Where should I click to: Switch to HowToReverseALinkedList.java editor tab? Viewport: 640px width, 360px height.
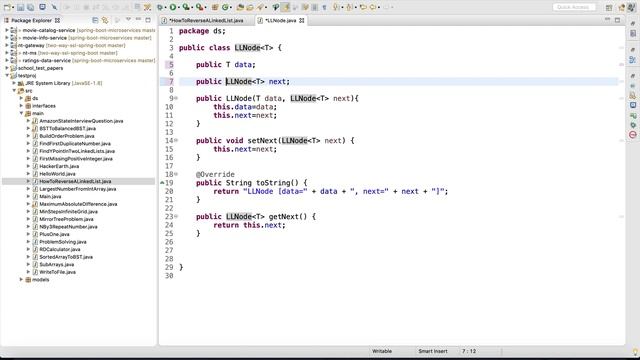click(x=206, y=20)
